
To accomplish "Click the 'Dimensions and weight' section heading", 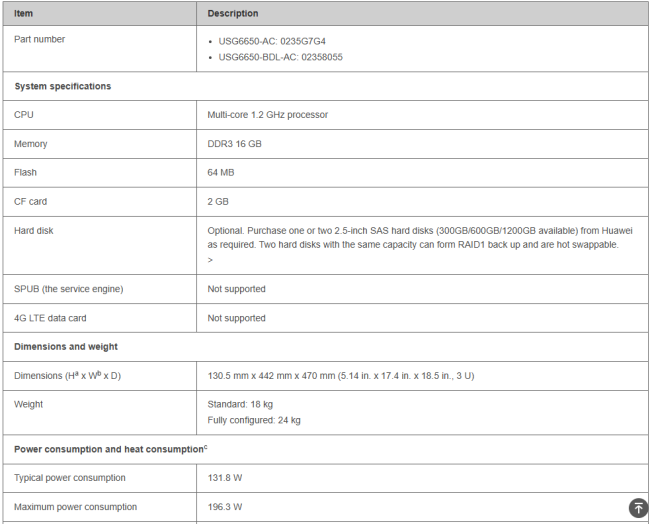I will click(x=66, y=347).
